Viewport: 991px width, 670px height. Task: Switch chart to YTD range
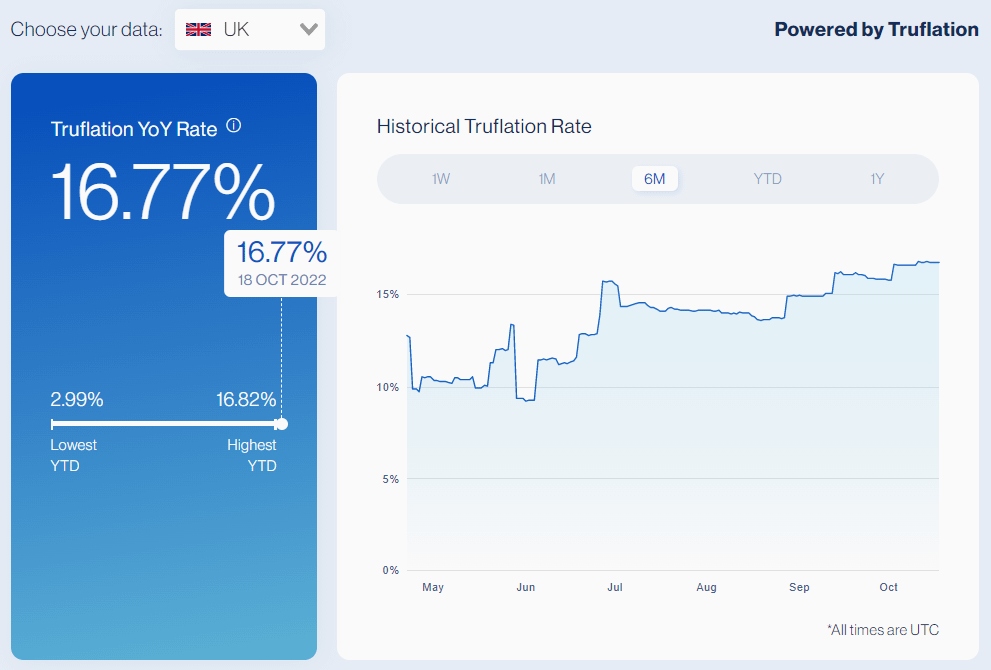767,179
